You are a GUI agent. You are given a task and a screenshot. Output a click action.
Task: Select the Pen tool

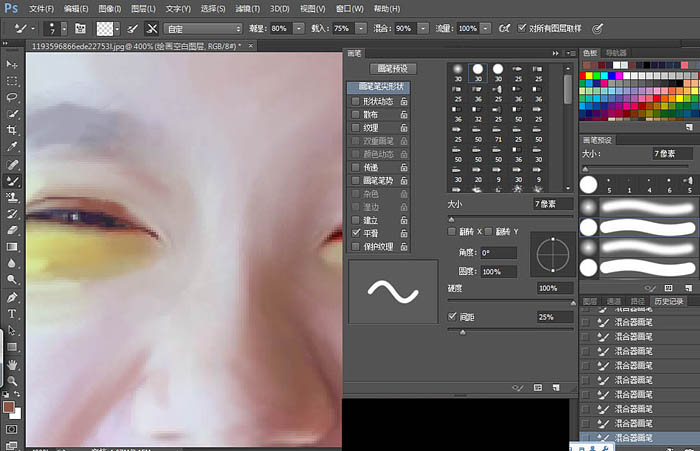point(12,297)
